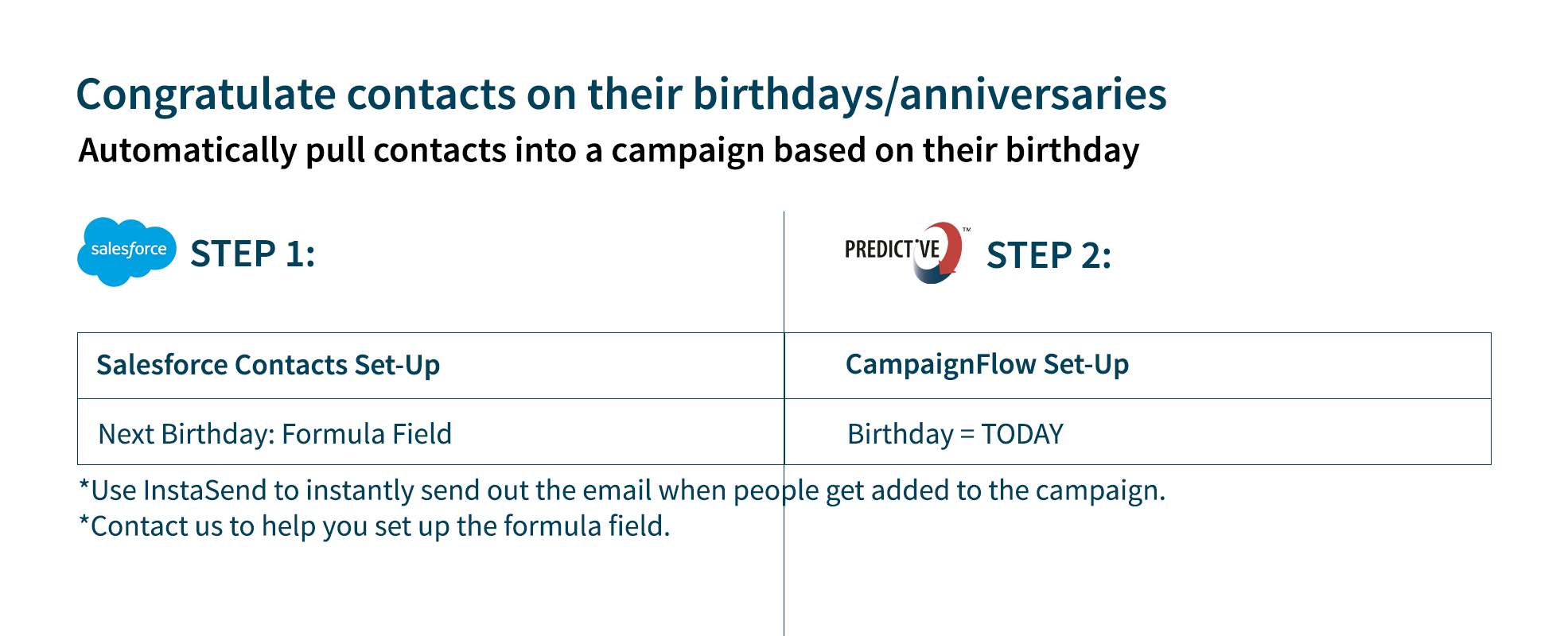This screenshot has width=1568, height=636.
Task: Click the Salesforce Contacts Set-Up header cell
Action: coord(430,366)
